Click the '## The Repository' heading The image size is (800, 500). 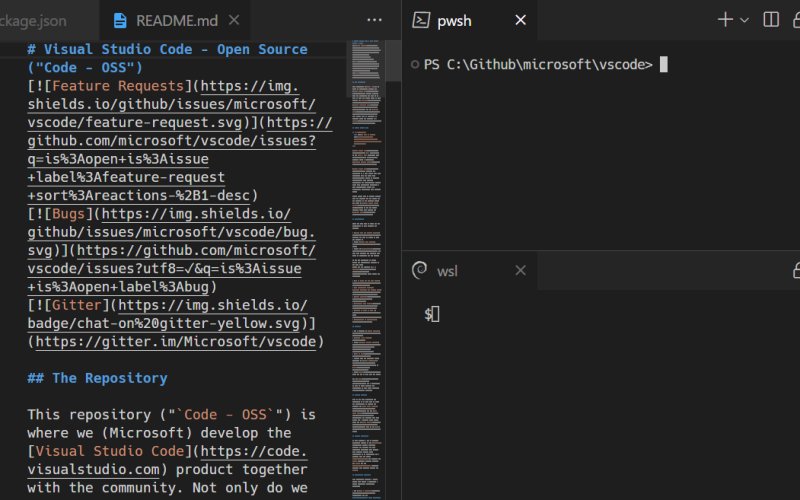click(97, 378)
